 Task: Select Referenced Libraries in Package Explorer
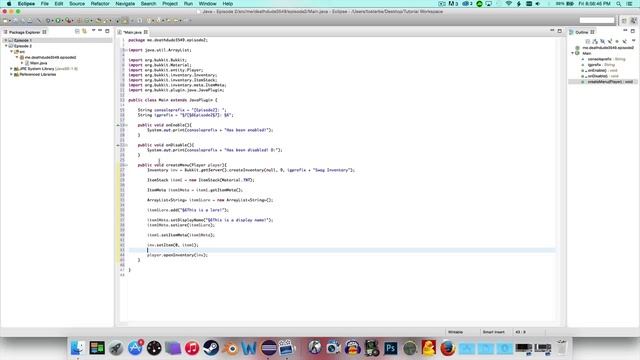38,75
